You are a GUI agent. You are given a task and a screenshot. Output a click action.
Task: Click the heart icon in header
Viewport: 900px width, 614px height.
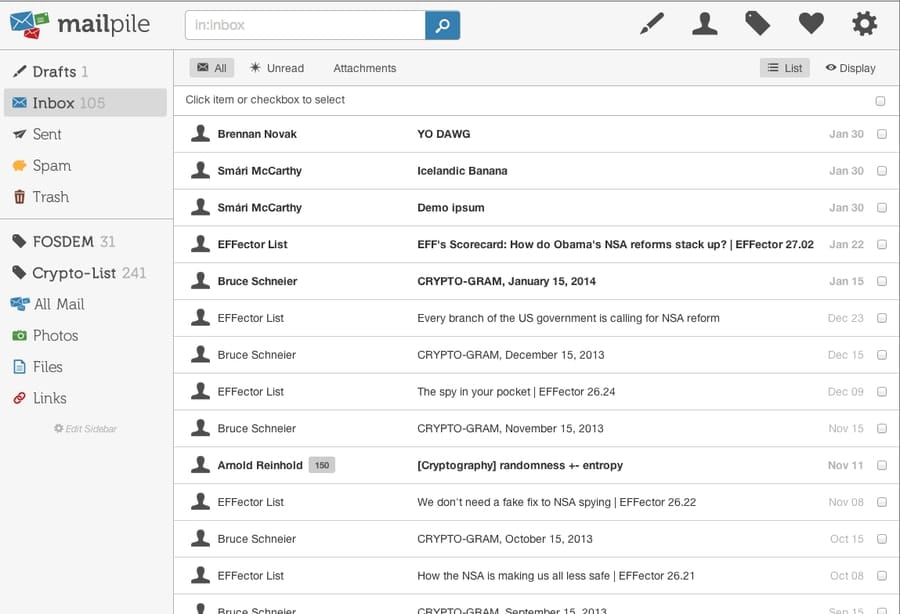pos(811,24)
